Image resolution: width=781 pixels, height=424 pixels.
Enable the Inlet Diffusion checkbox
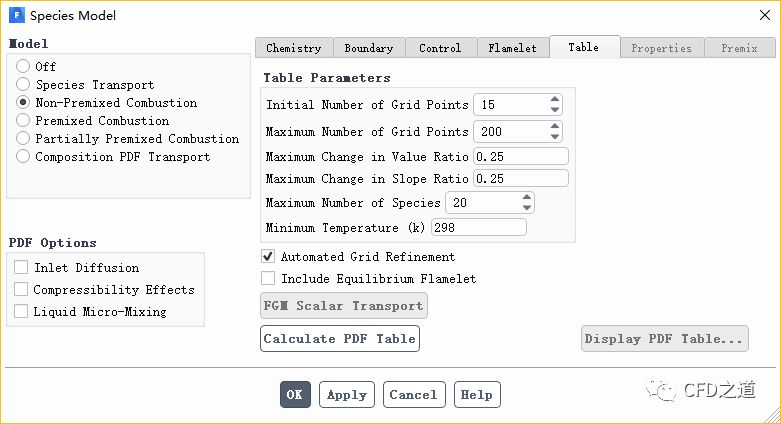click(22, 268)
